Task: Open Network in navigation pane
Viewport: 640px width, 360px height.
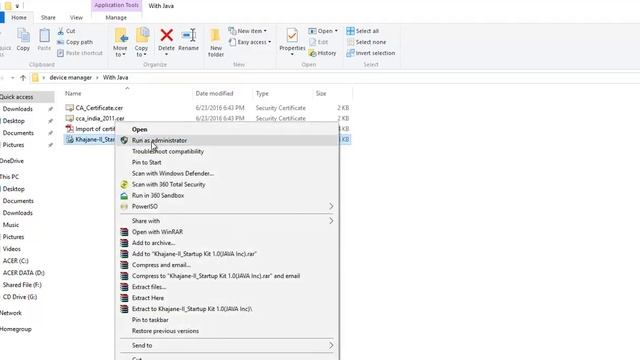Action: [11, 313]
